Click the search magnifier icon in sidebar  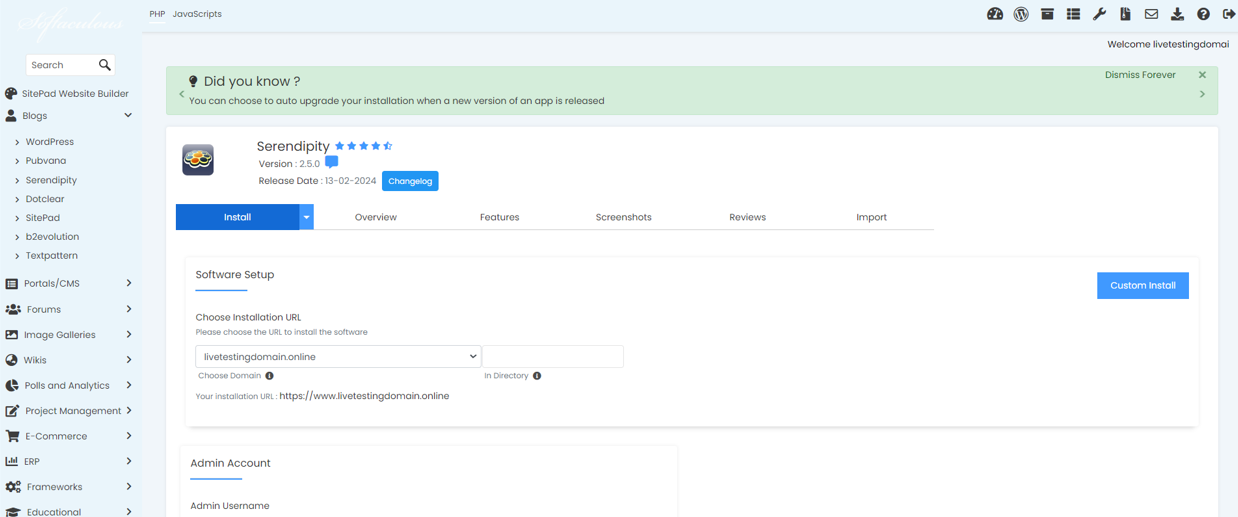click(x=104, y=65)
